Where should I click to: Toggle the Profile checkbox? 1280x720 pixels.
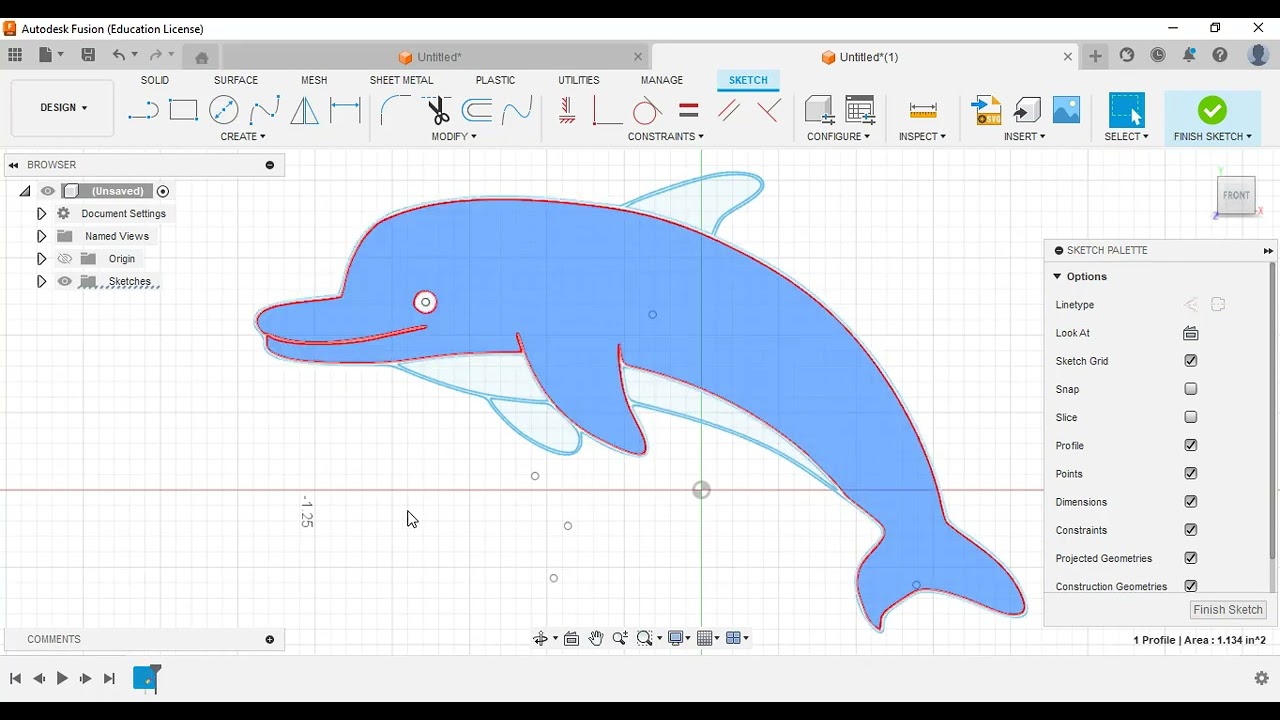[1190, 445]
